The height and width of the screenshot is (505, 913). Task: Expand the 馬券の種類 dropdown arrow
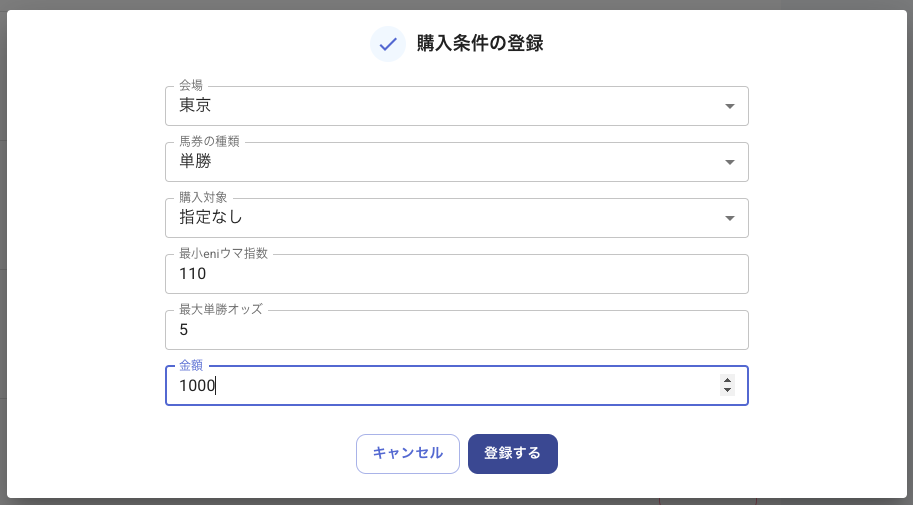(729, 162)
